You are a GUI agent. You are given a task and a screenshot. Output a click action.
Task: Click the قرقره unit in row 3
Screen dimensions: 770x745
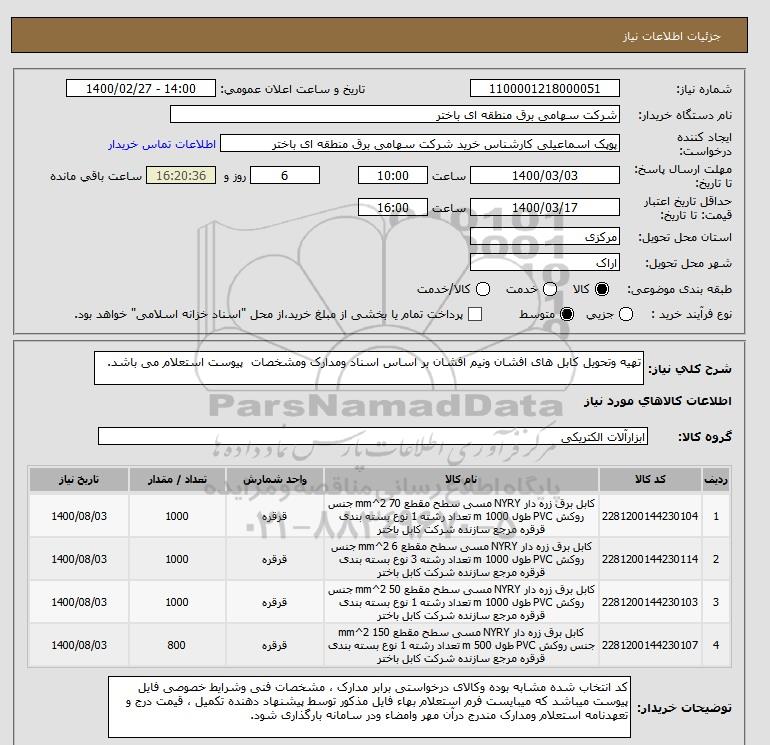274,602
